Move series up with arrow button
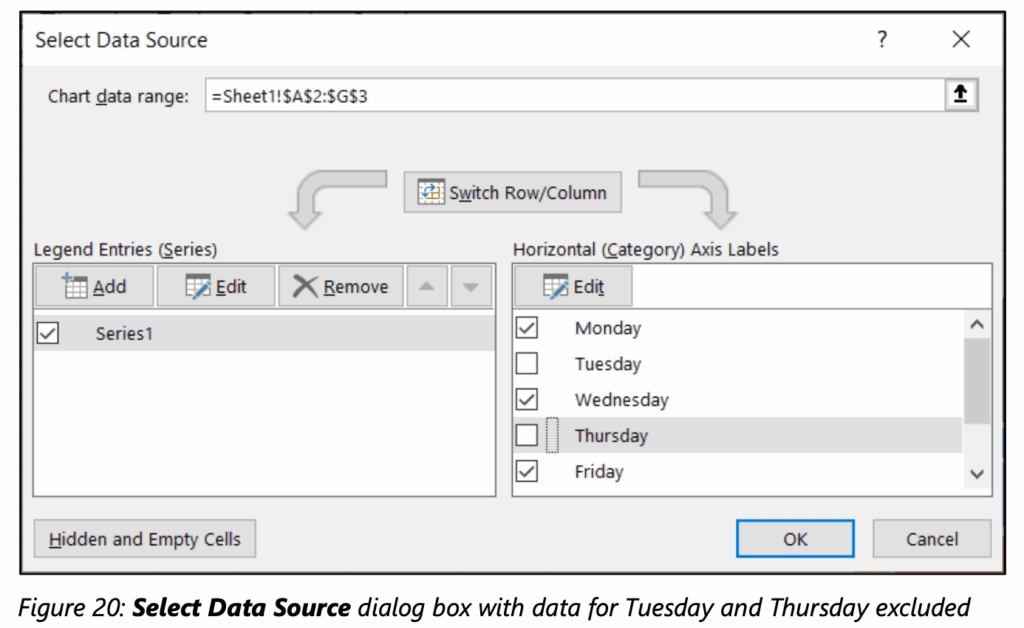The height and width of the screenshot is (628, 1024). click(426, 287)
